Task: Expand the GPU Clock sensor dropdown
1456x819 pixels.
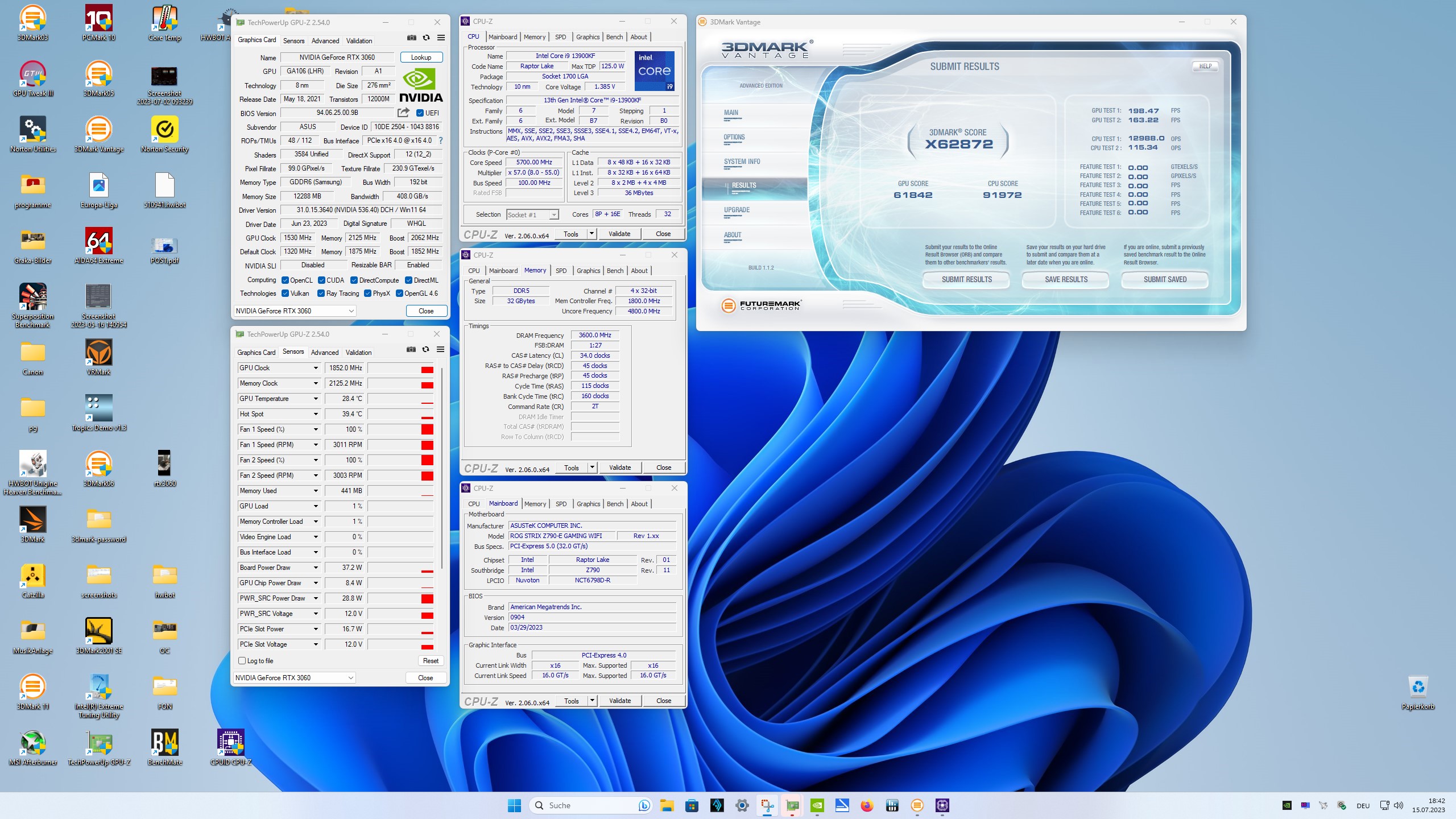Action: click(x=316, y=368)
